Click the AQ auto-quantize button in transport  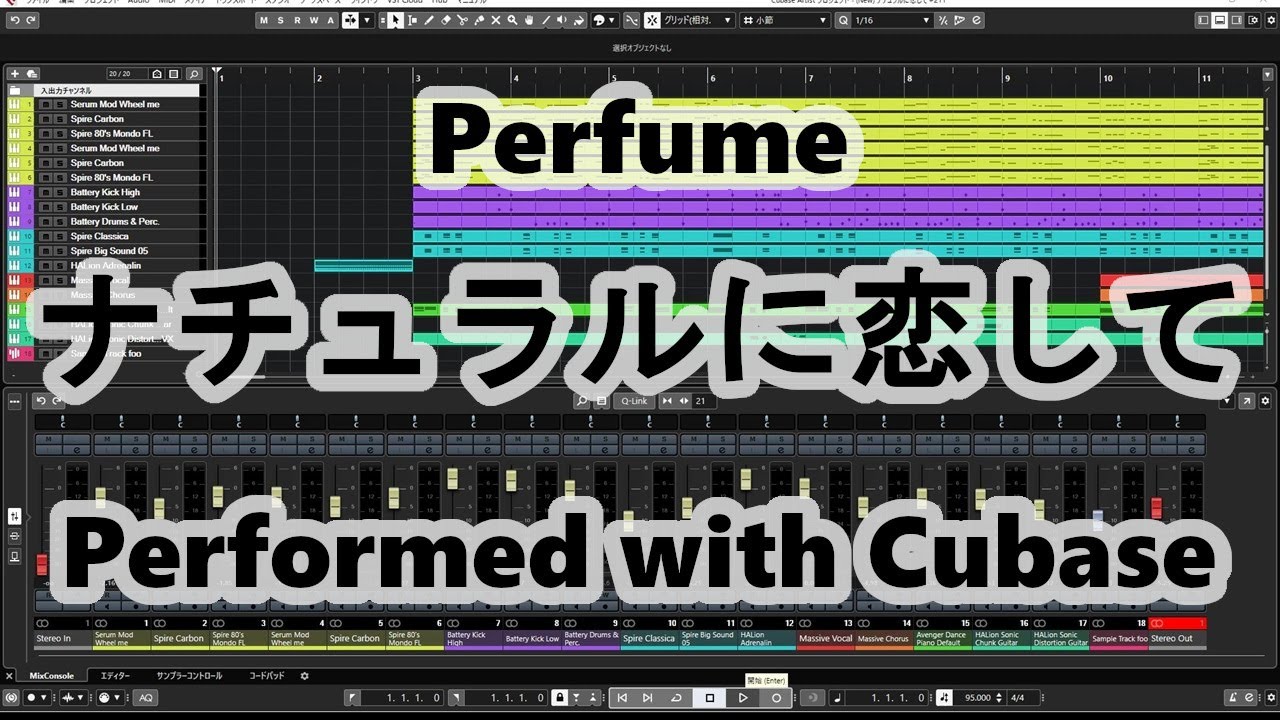pyautogui.click(x=145, y=697)
